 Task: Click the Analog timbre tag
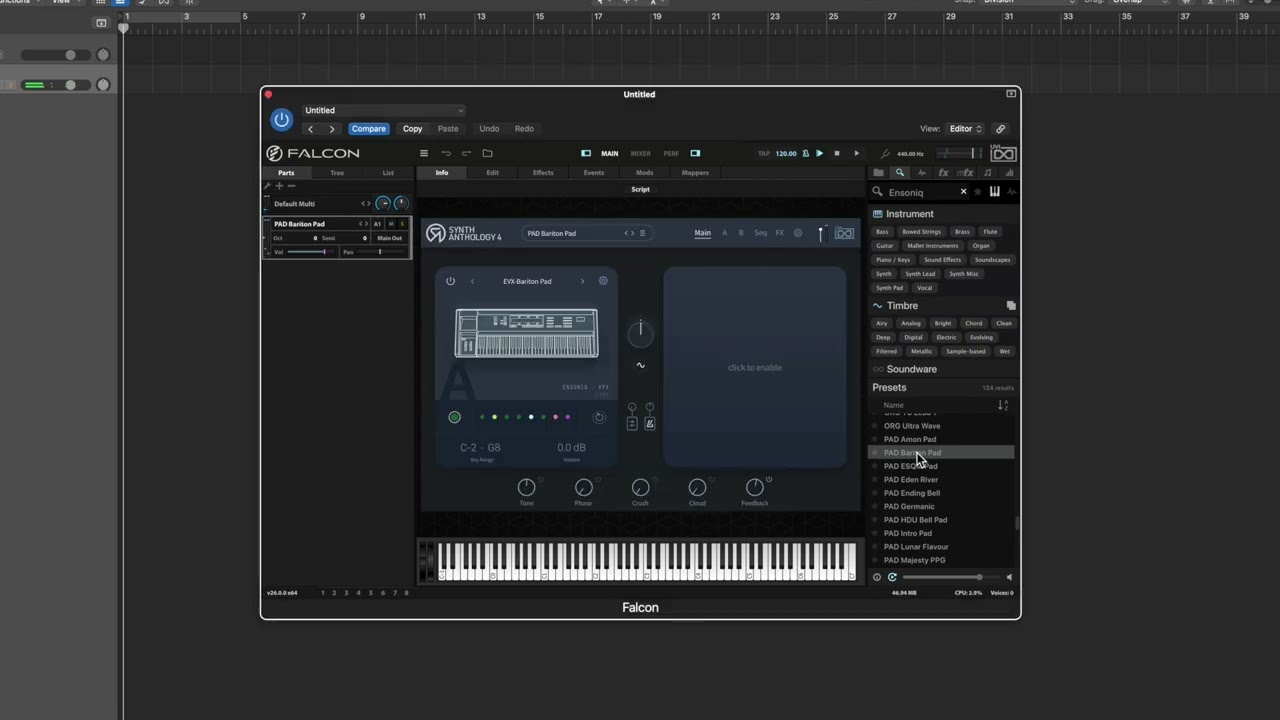(x=910, y=323)
